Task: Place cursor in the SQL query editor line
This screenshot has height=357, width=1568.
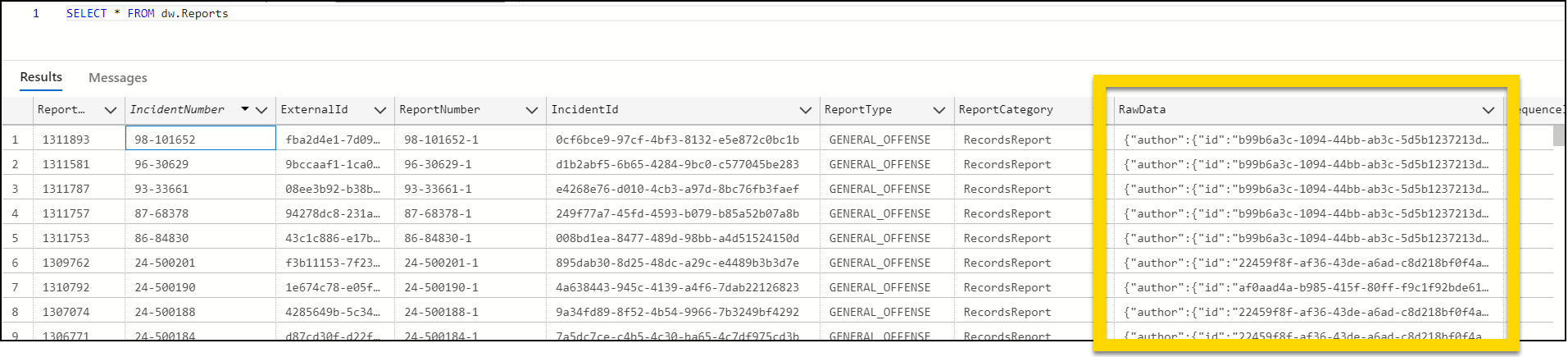Action: pyautogui.click(x=492, y=14)
